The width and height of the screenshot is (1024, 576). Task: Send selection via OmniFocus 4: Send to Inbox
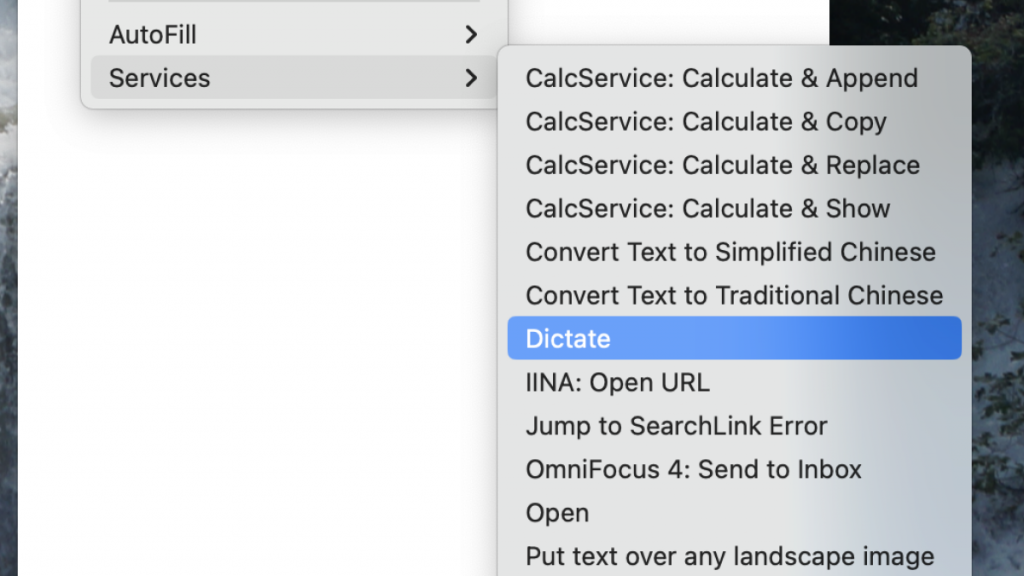(x=693, y=469)
